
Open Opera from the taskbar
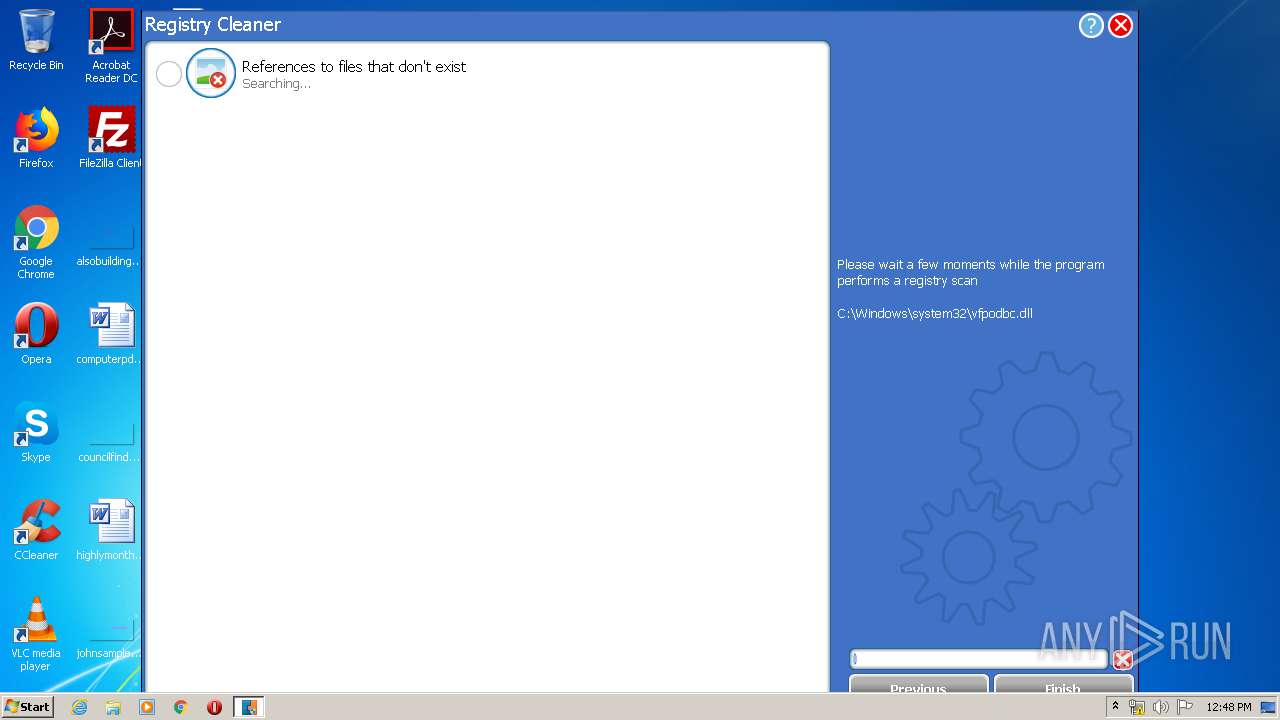pos(214,707)
